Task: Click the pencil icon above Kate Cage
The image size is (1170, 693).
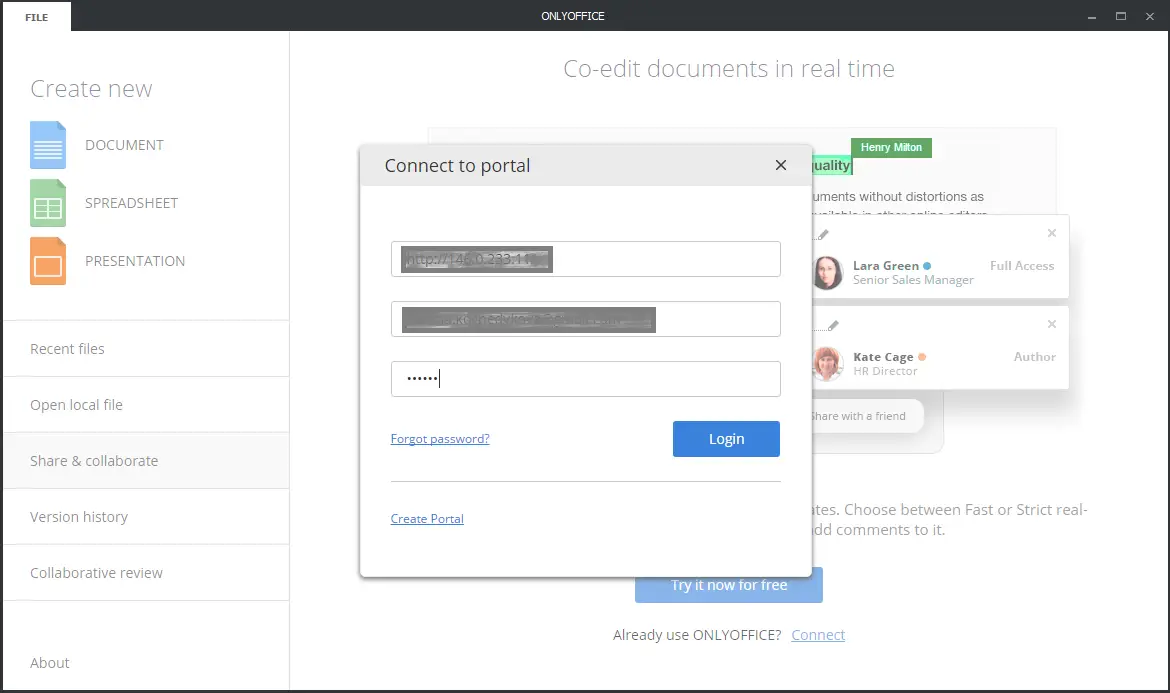Action: click(x=833, y=325)
